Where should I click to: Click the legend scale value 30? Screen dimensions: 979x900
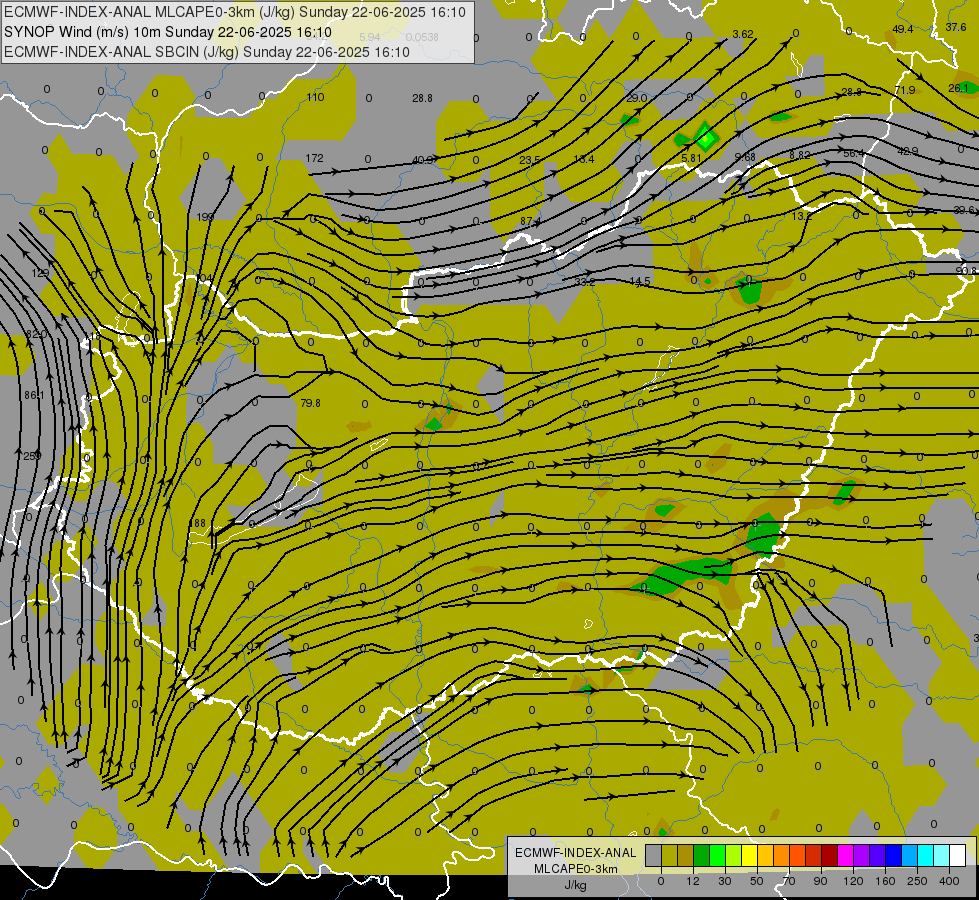724,881
